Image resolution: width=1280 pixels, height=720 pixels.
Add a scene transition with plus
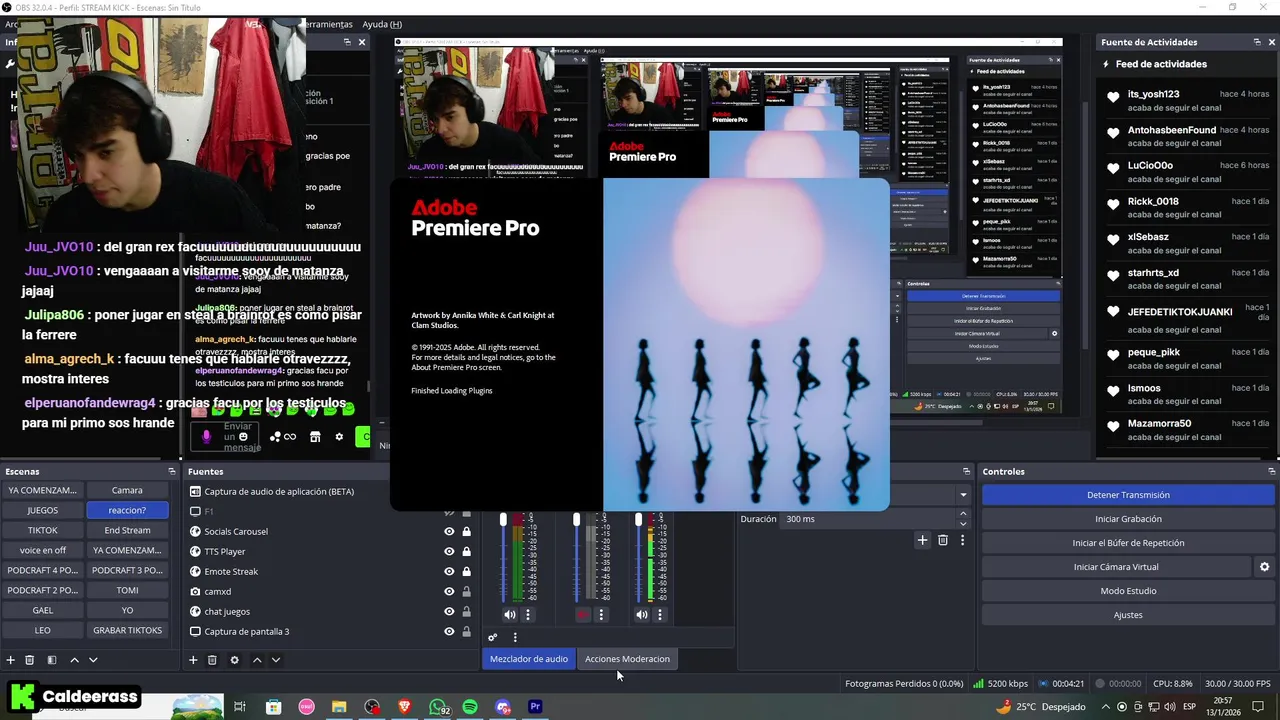[923, 540]
